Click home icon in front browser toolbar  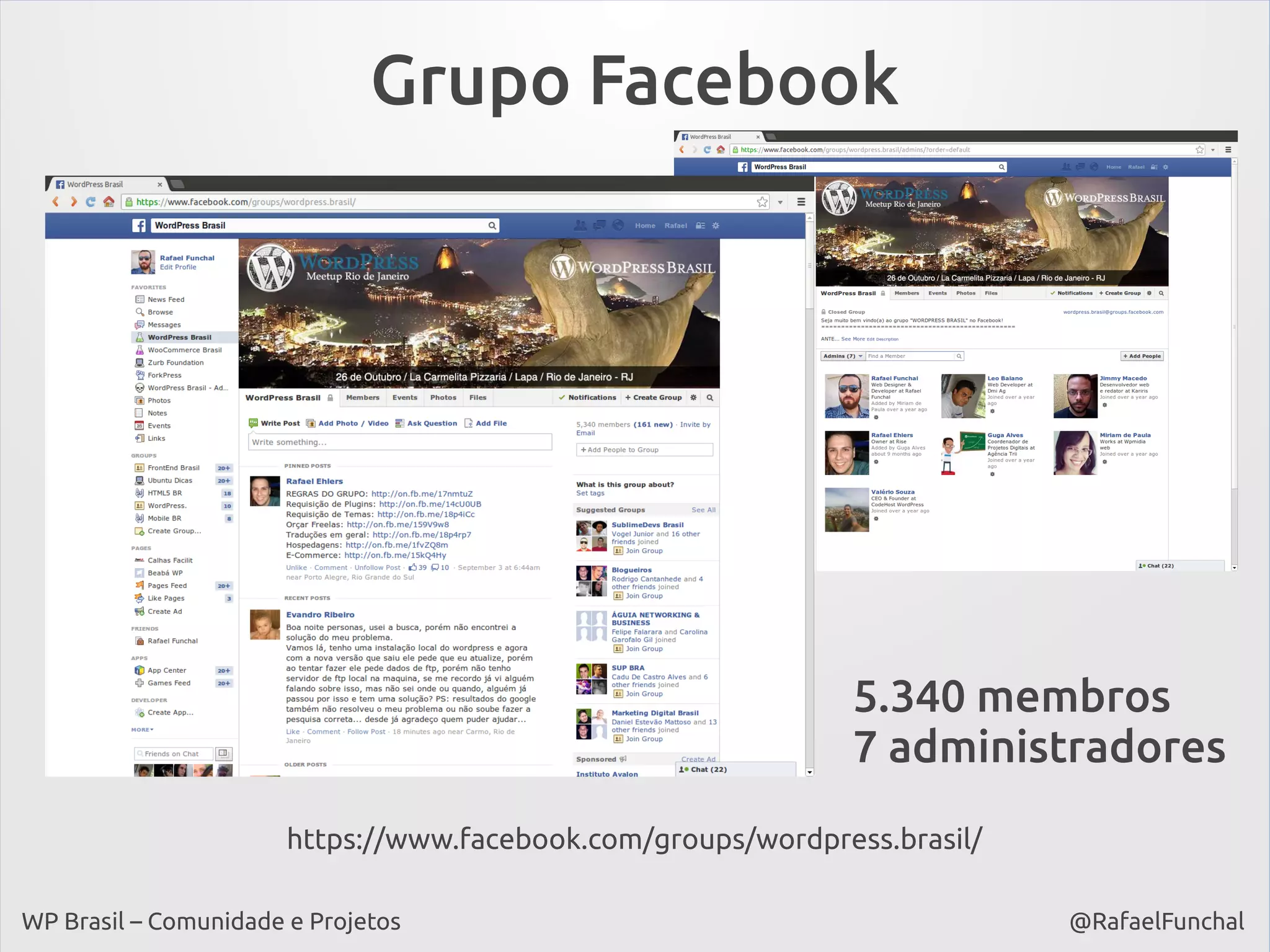109,202
